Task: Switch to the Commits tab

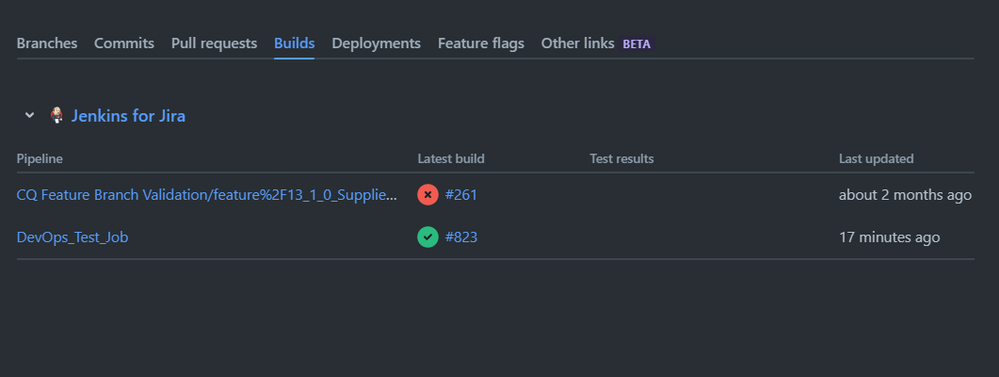Action: [x=124, y=43]
